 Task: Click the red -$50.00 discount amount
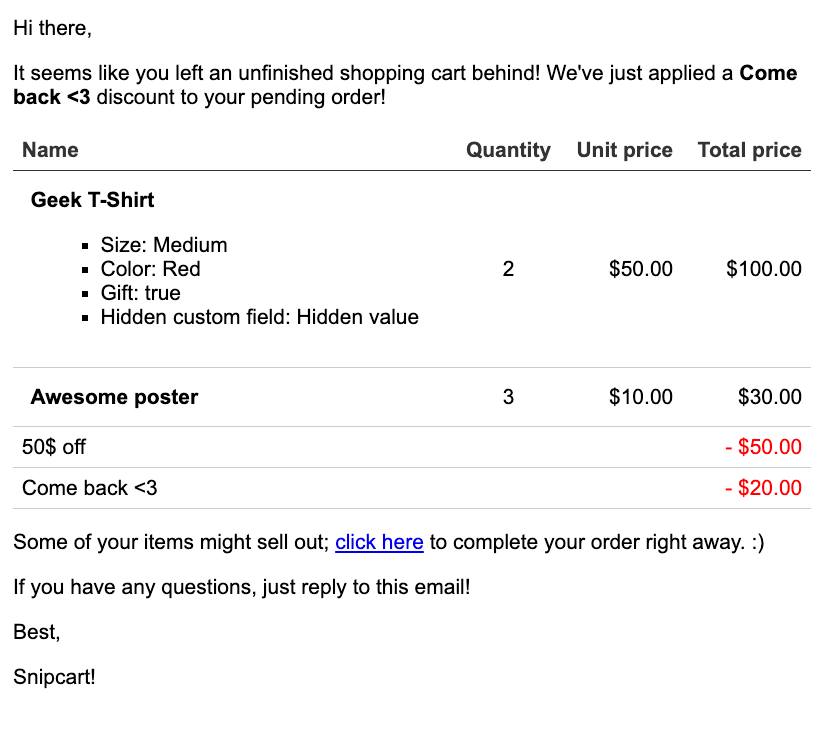(763, 447)
